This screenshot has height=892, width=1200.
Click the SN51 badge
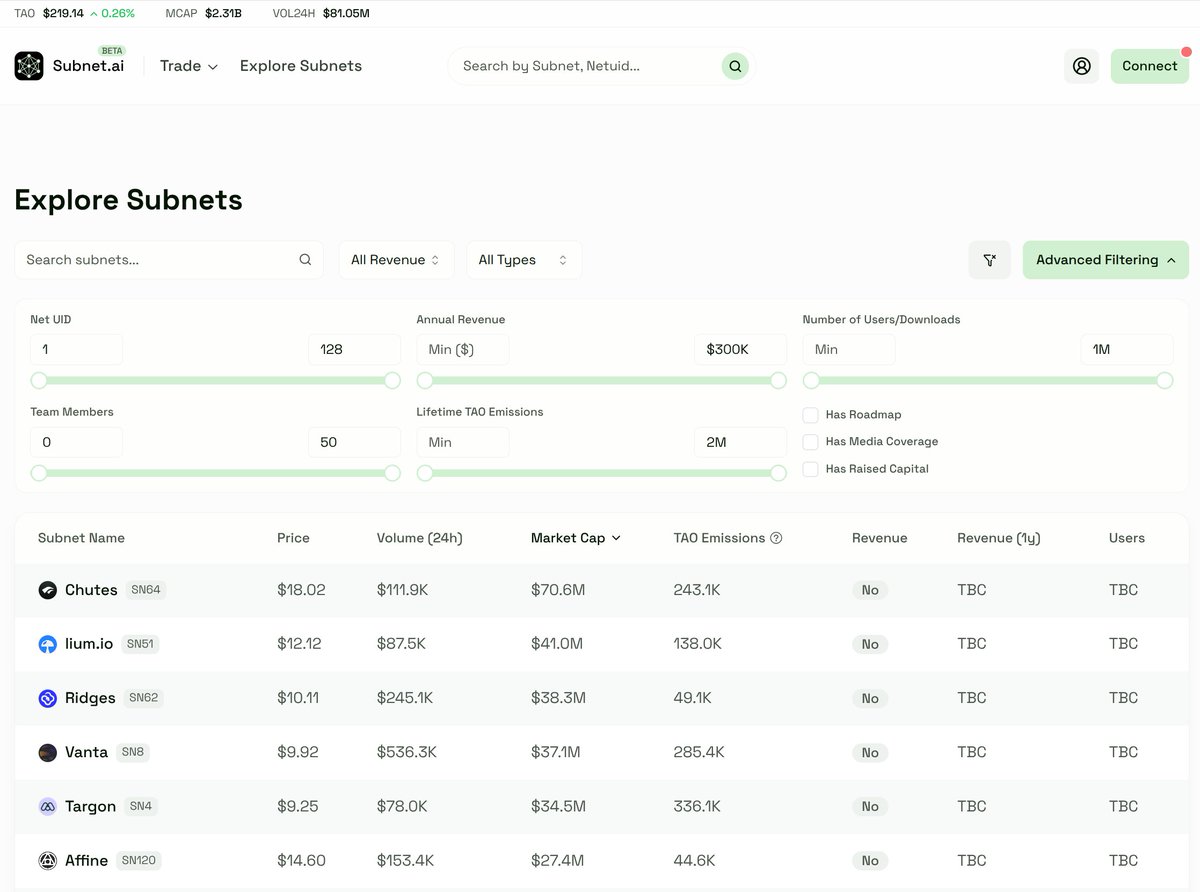pyautogui.click(x=140, y=644)
